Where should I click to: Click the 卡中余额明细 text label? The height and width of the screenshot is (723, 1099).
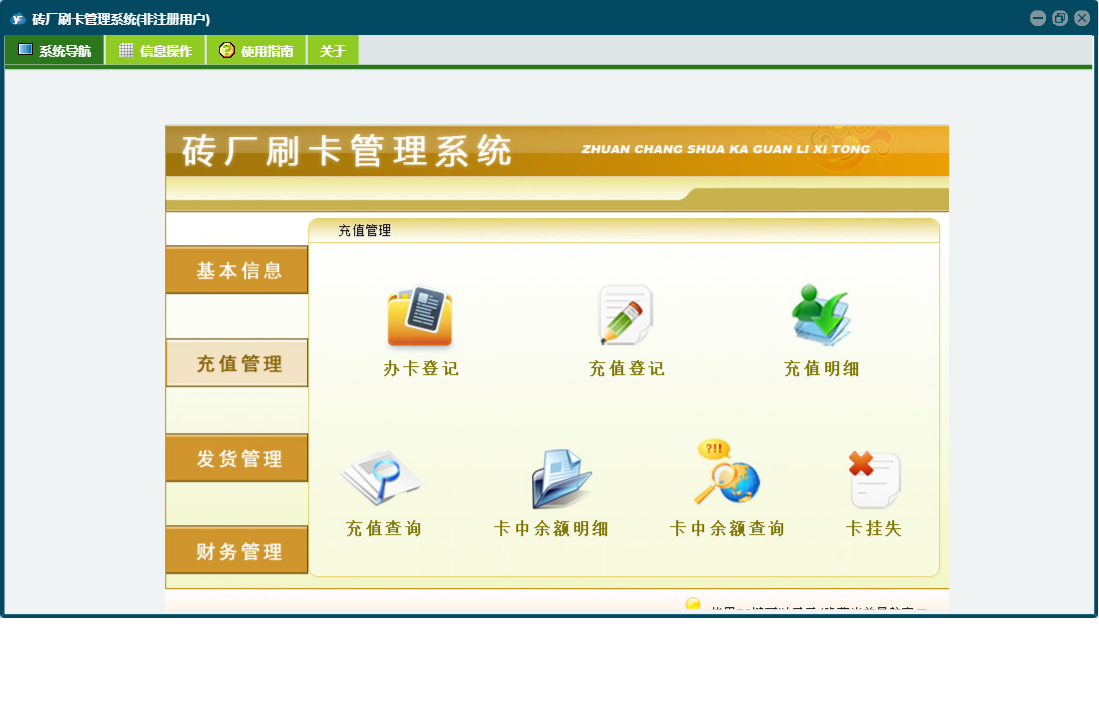[551, 528]
